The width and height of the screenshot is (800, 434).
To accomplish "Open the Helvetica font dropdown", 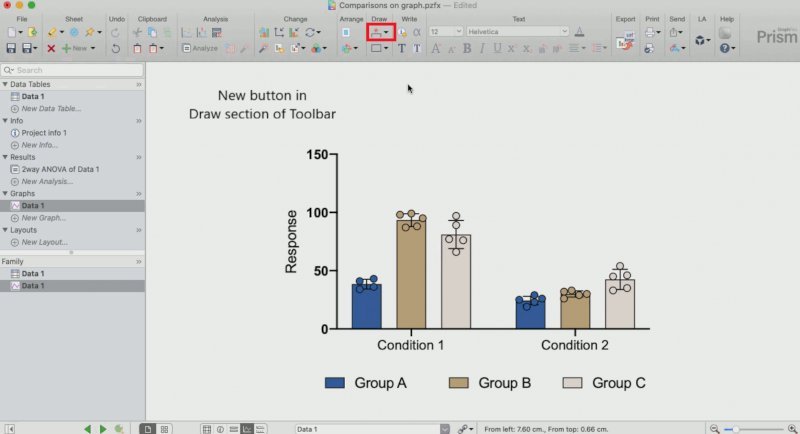I will [515, 32].
